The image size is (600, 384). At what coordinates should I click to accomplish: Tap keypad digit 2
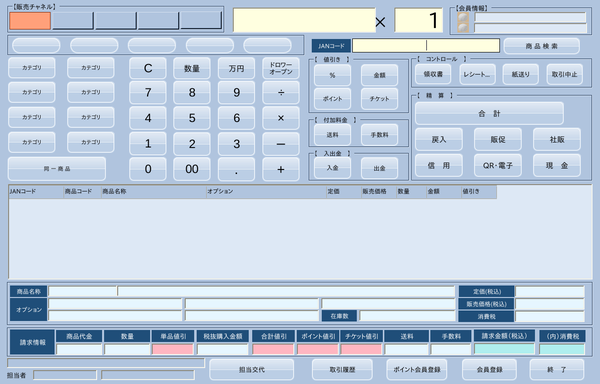[x=192, y=144]
